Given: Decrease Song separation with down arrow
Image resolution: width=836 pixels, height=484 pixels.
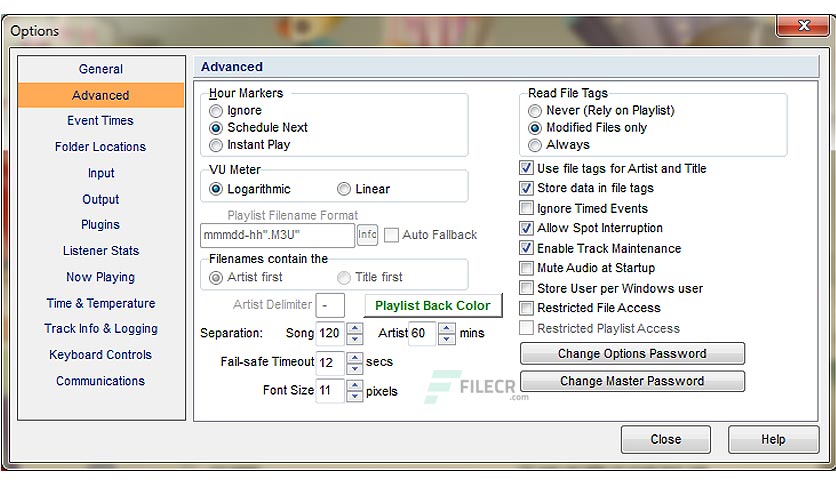Looking at the screenshot, I should click(355, 339).
